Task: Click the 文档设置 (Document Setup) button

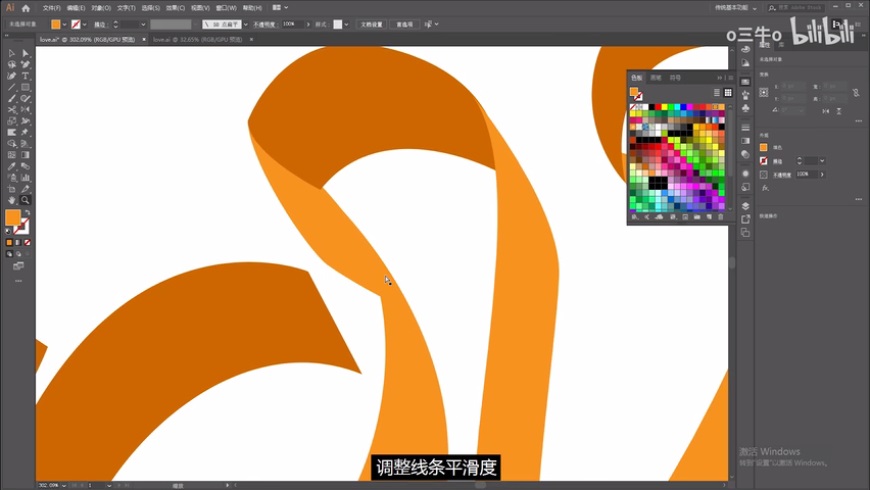Action: point(372,24)
